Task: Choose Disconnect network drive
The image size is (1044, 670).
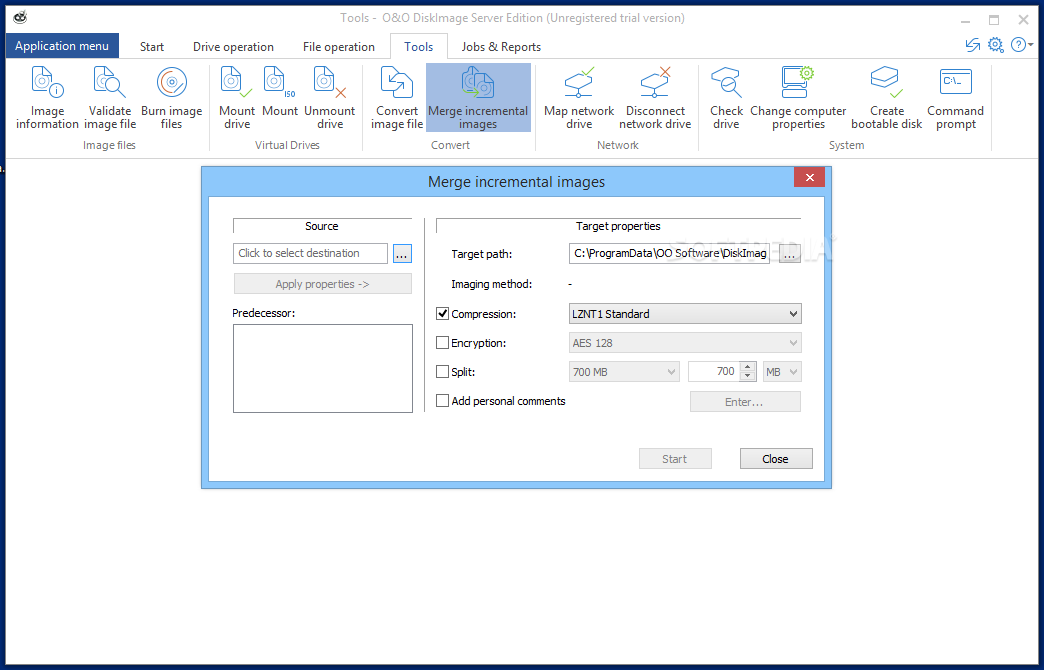Action: click(x=655, y=98)
